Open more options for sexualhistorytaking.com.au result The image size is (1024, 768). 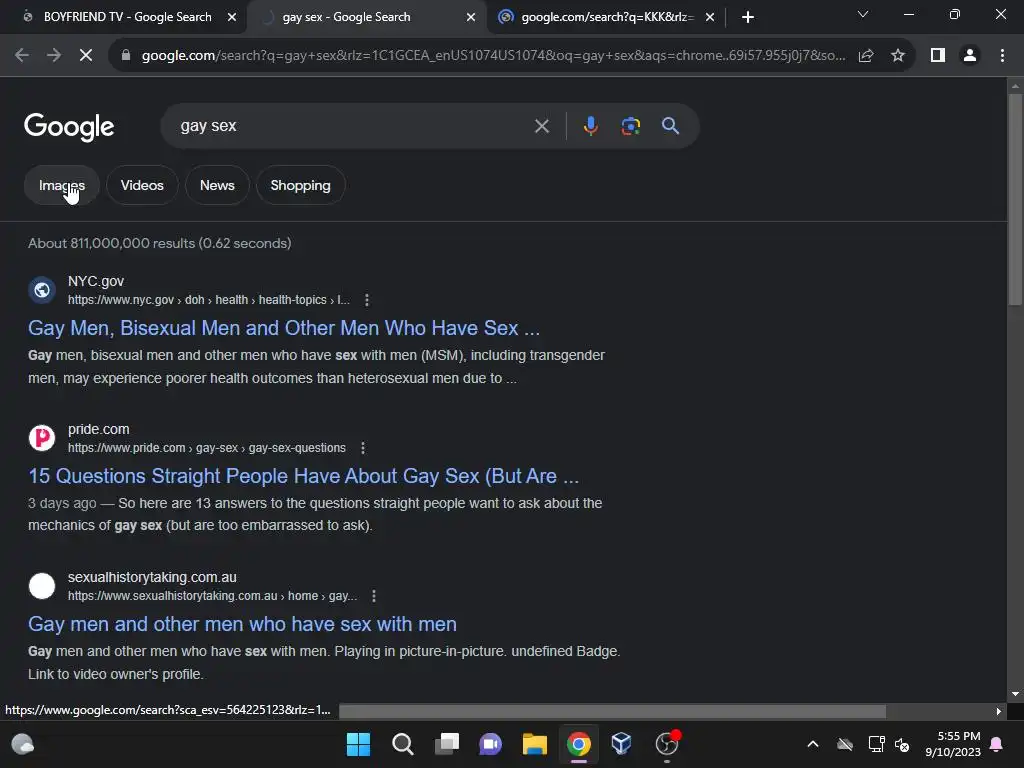point(374,596)
